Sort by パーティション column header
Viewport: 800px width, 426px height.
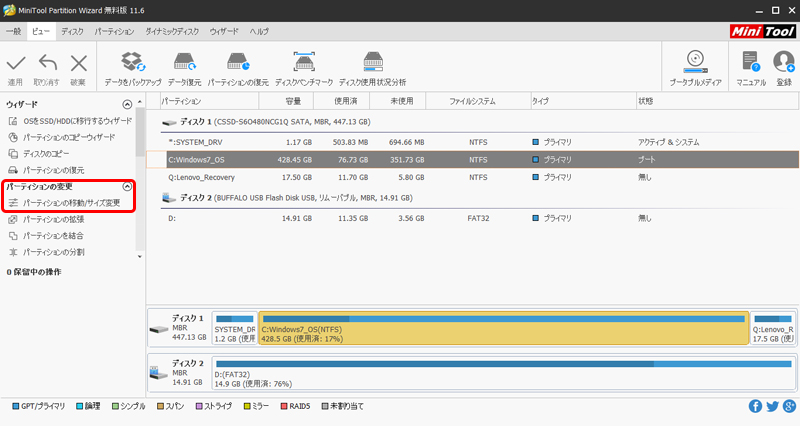click(209, 101)
